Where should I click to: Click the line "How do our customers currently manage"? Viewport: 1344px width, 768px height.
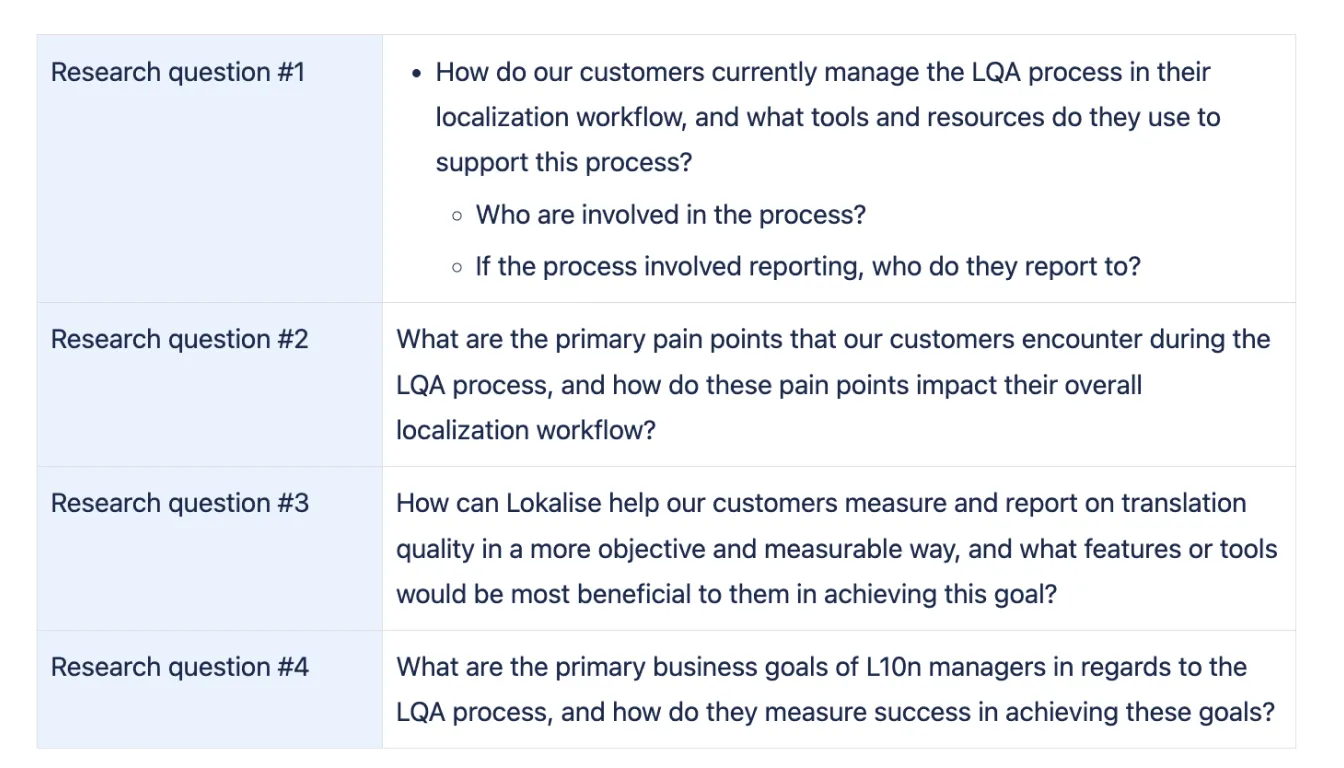[x=822, y=73]
